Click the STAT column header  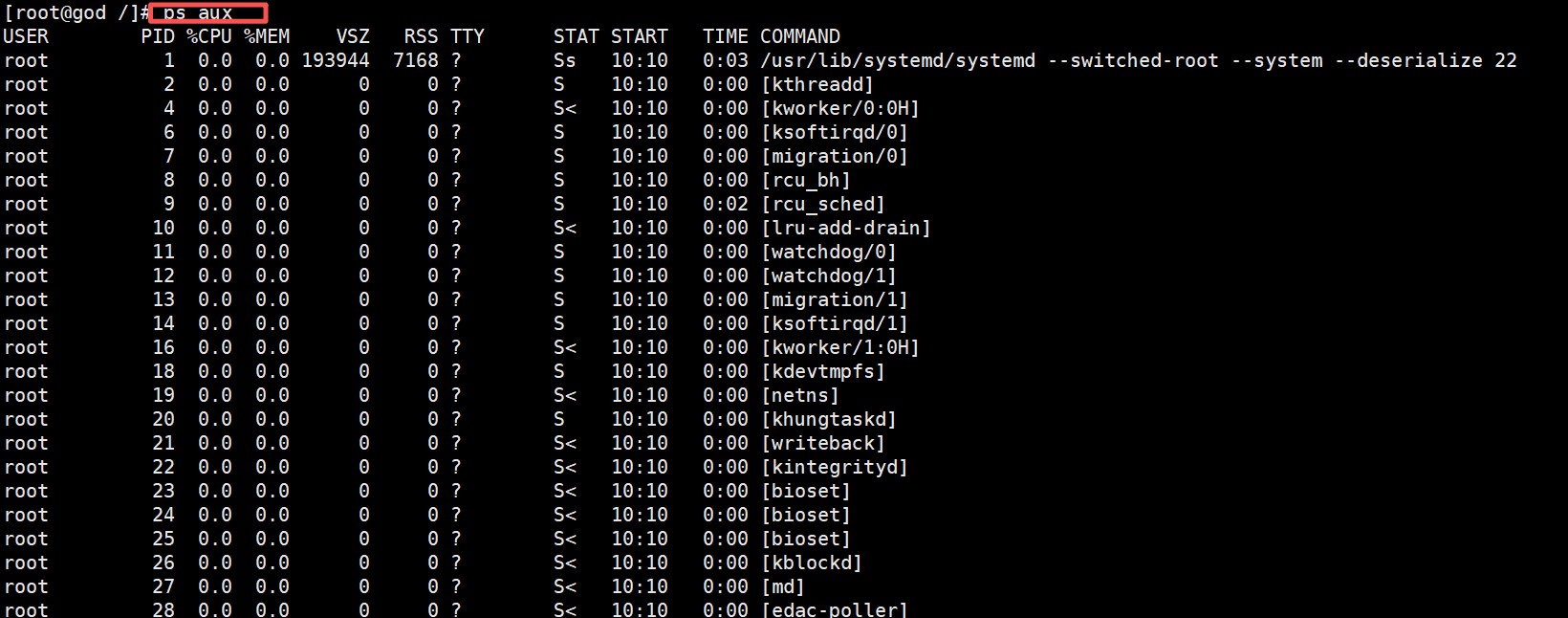click(577, 36)
